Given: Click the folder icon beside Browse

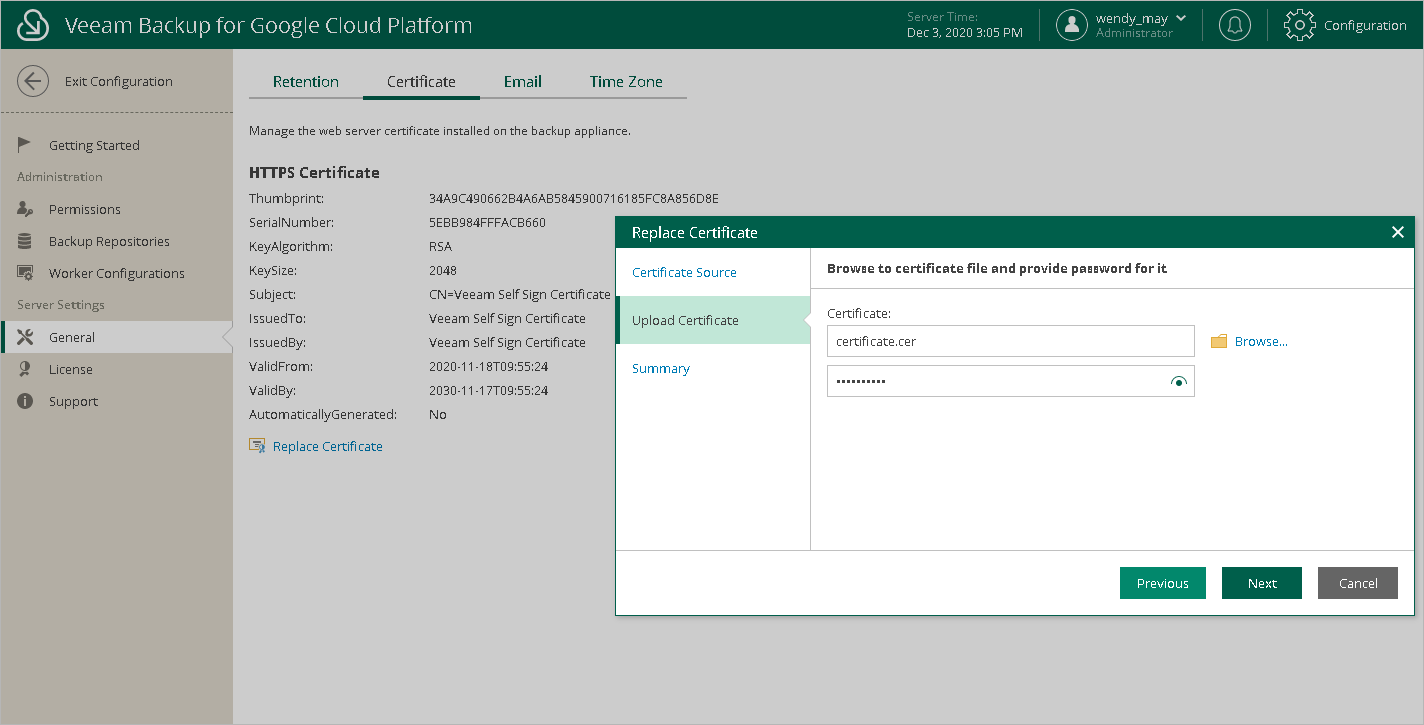Looking at the screenshot, I should click(x=1218, y=342).
